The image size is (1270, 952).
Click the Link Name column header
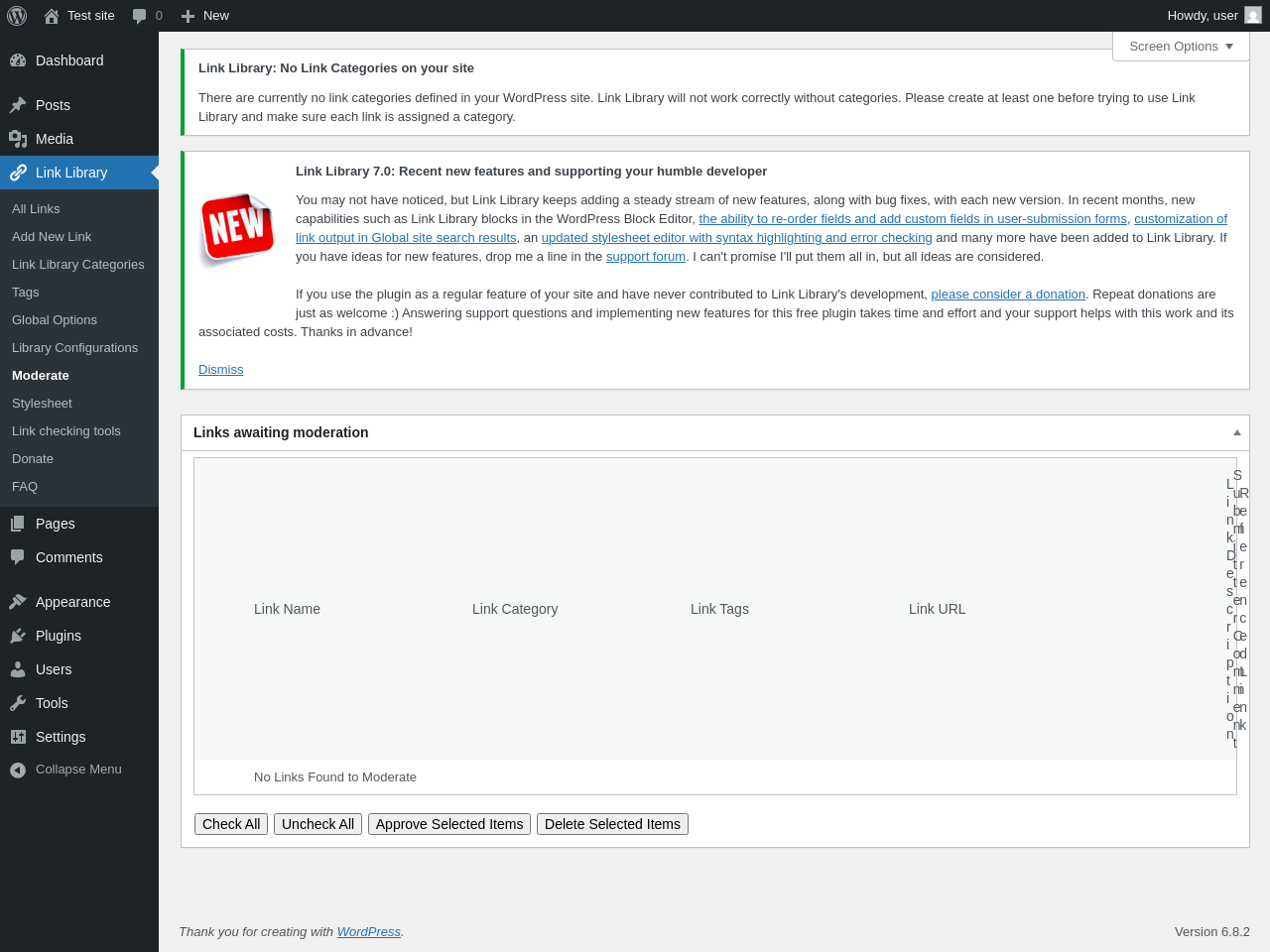click(287, 609)
